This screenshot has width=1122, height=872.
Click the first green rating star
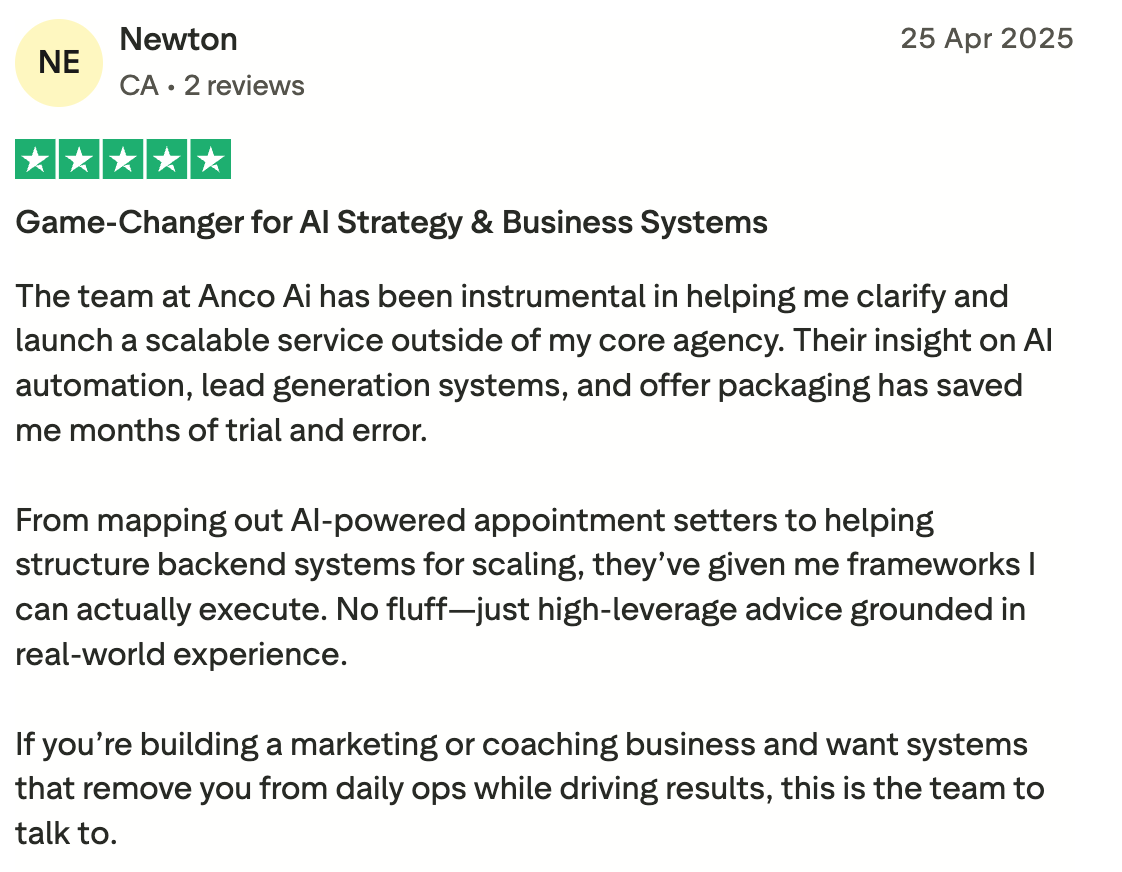pos(36,160)
